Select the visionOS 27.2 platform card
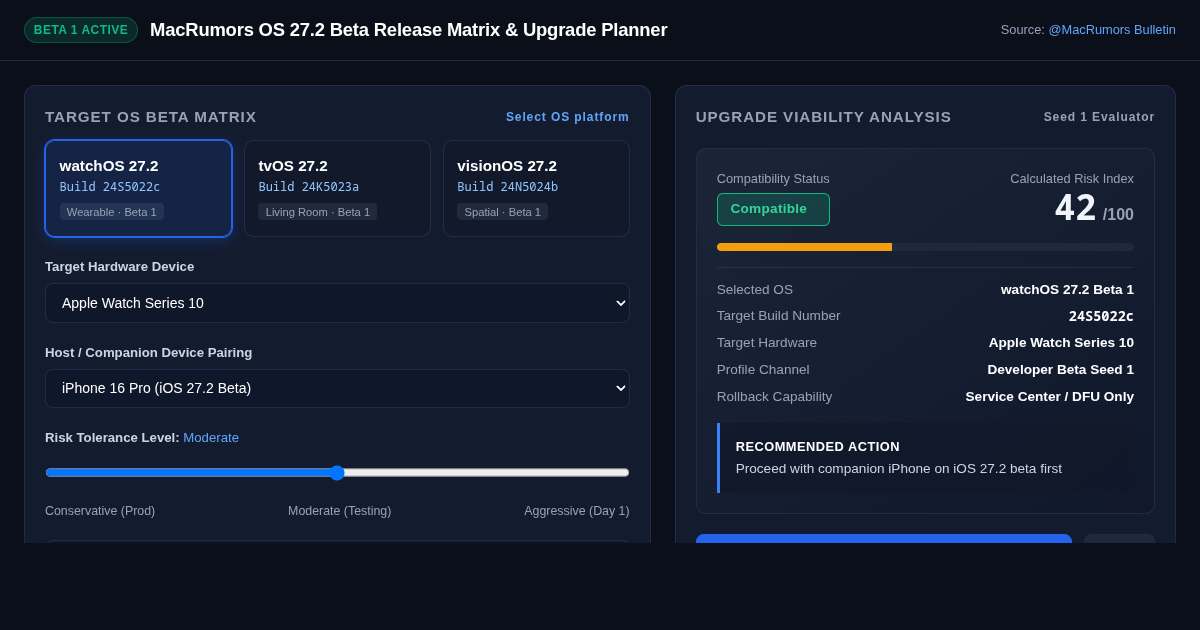 coord(536,188)
